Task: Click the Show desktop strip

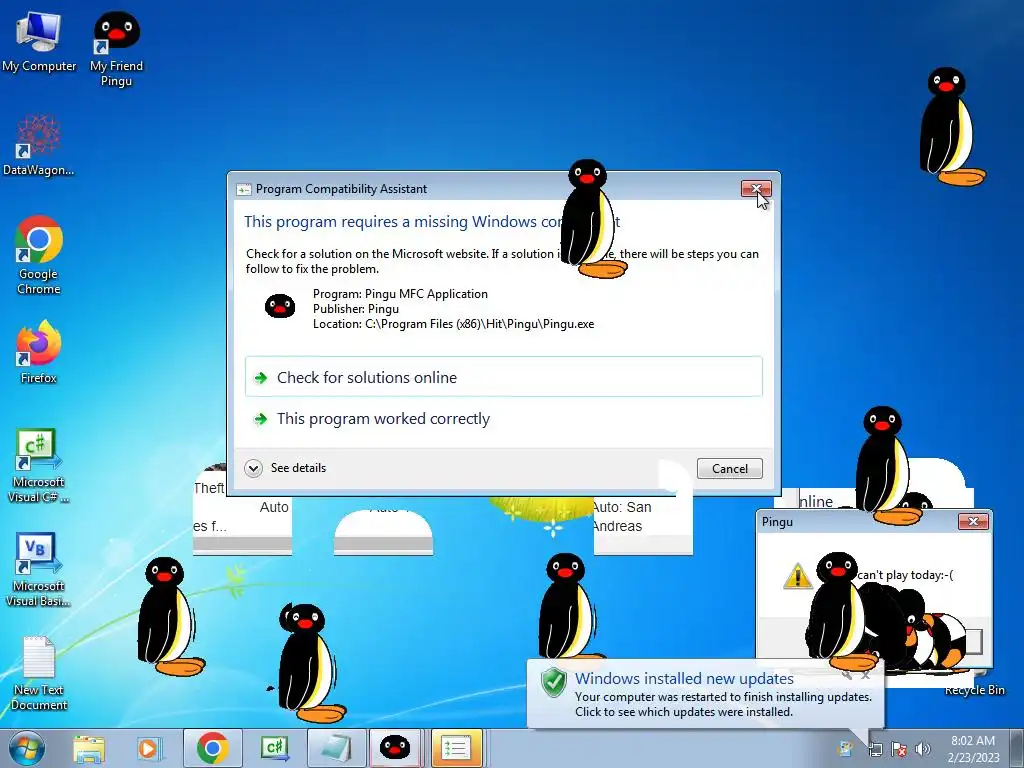Action: pos(1019,748)
